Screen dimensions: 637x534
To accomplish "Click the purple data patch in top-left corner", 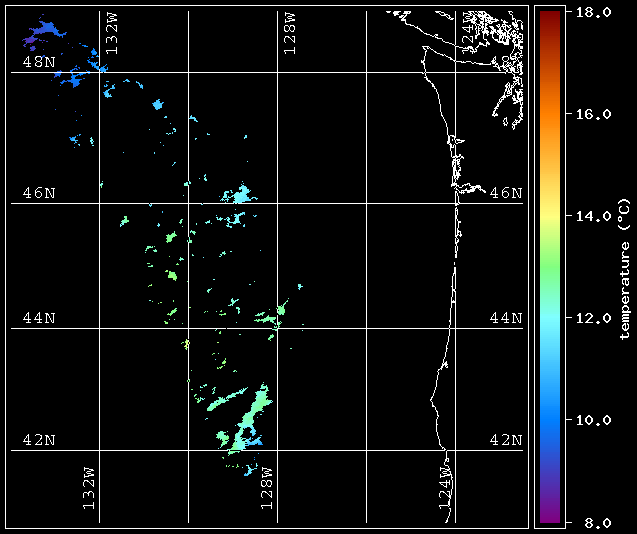I will 40,35.
